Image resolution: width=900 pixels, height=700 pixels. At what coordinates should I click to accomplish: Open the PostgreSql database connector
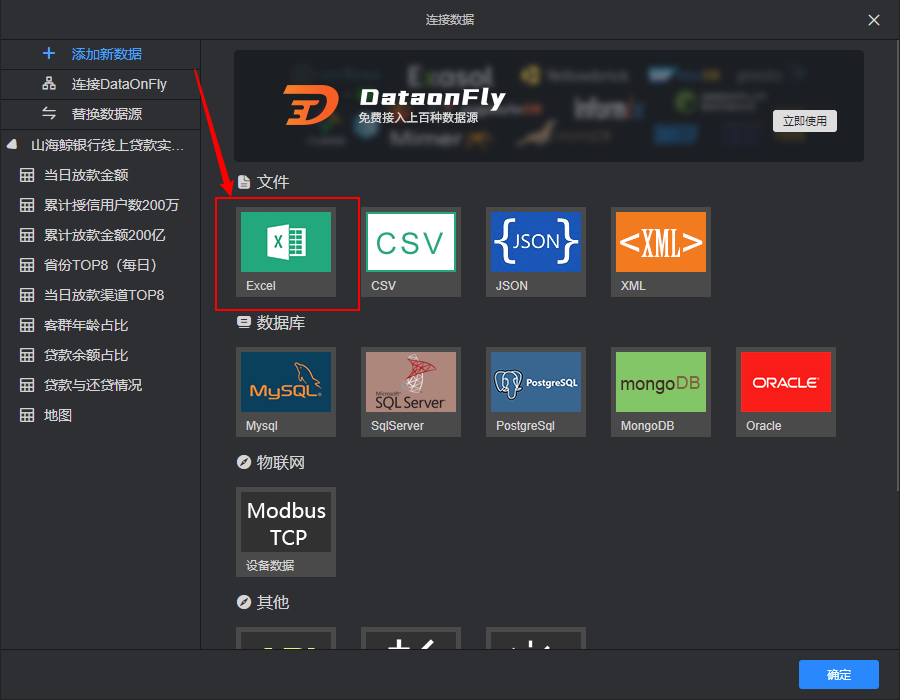coord(536,392)
